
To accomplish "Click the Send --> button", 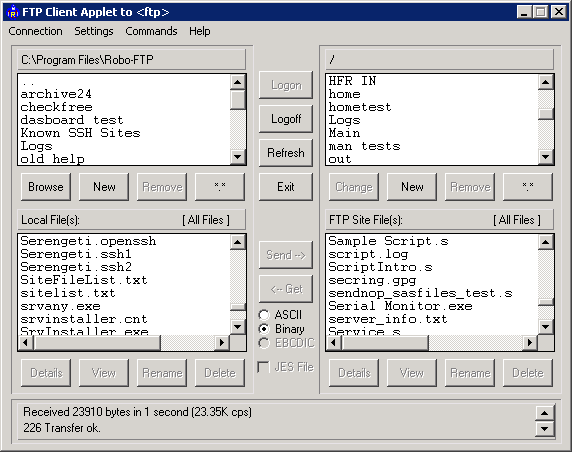I will (x=286, y=255).
